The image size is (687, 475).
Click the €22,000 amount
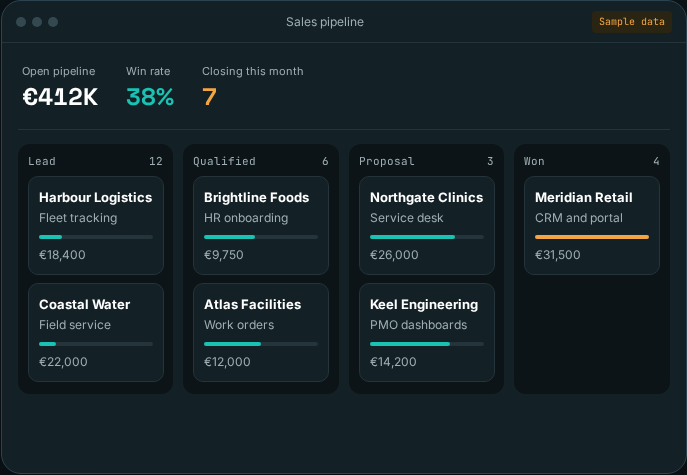coord(63,362)
